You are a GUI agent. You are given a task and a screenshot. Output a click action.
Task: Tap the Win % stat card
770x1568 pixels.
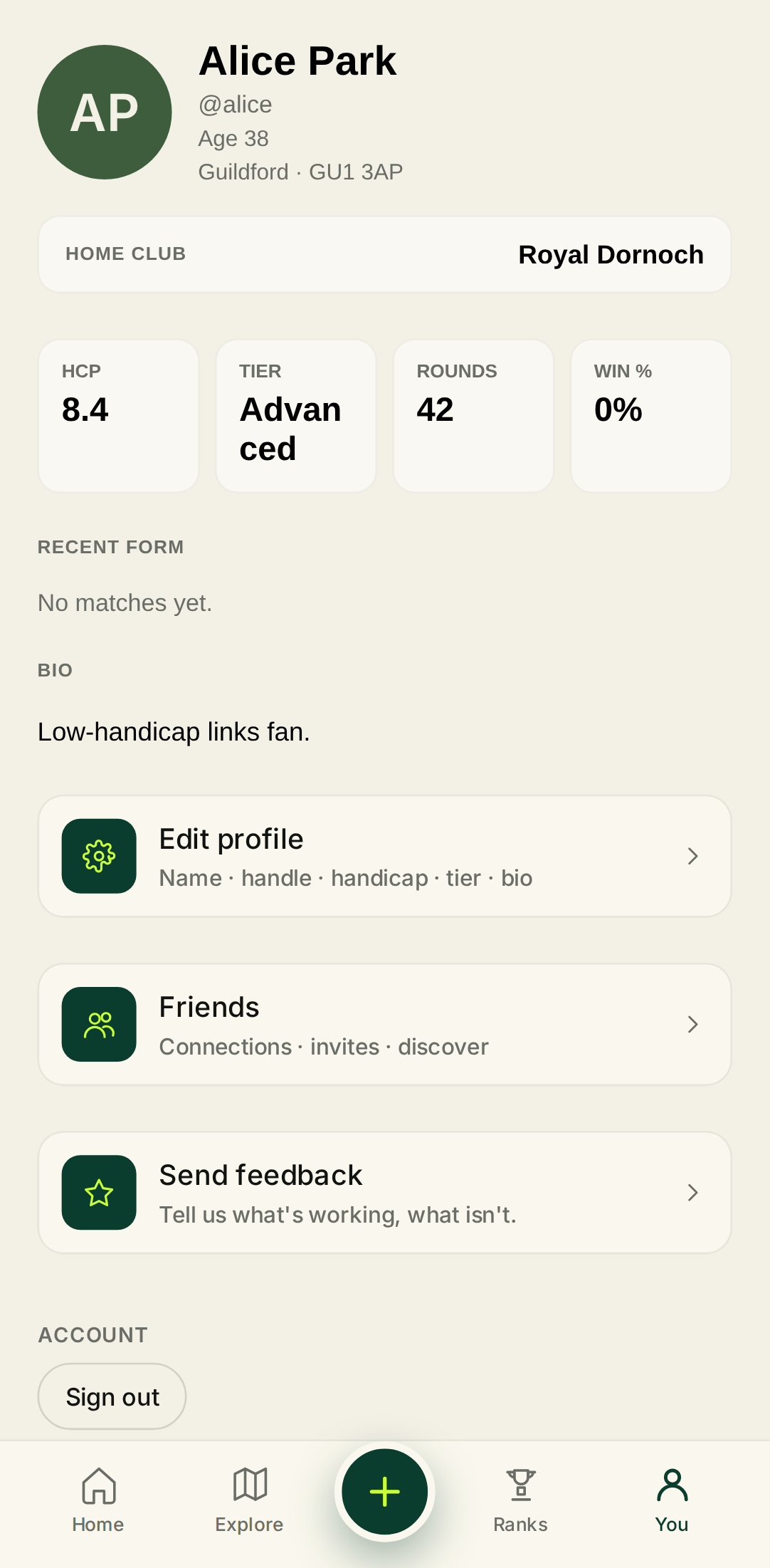pos(650,416)
